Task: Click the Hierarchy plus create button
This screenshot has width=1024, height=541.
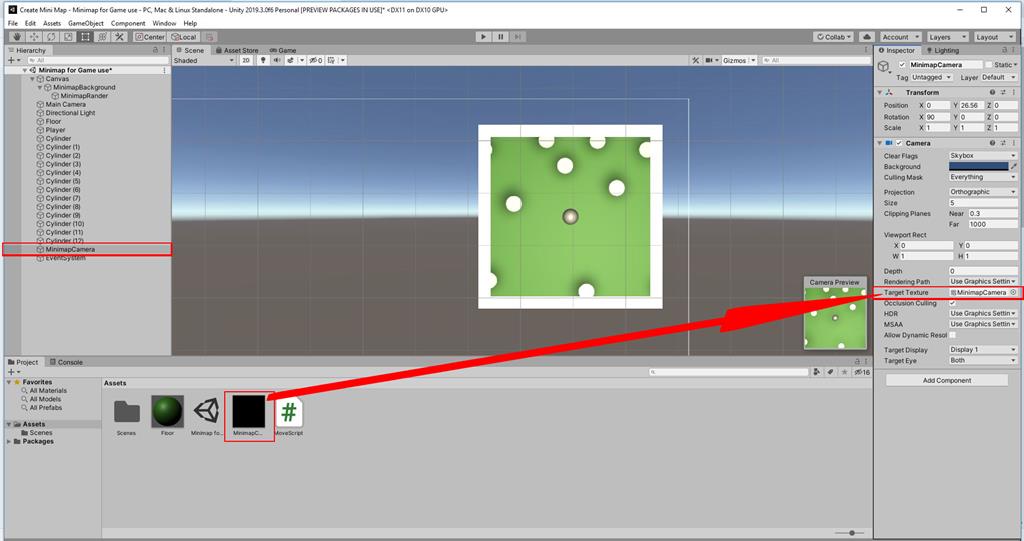Action: pos(12,60)
